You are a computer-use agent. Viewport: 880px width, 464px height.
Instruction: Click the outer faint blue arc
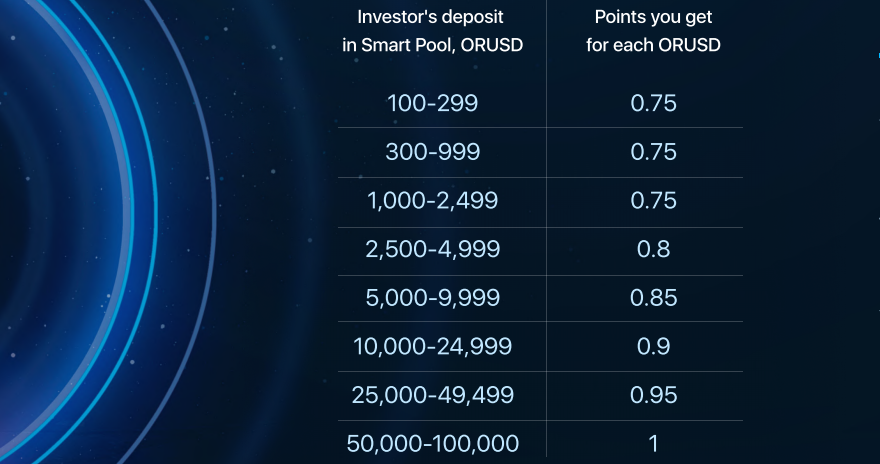pyautogui.click(x=212, y=224)
